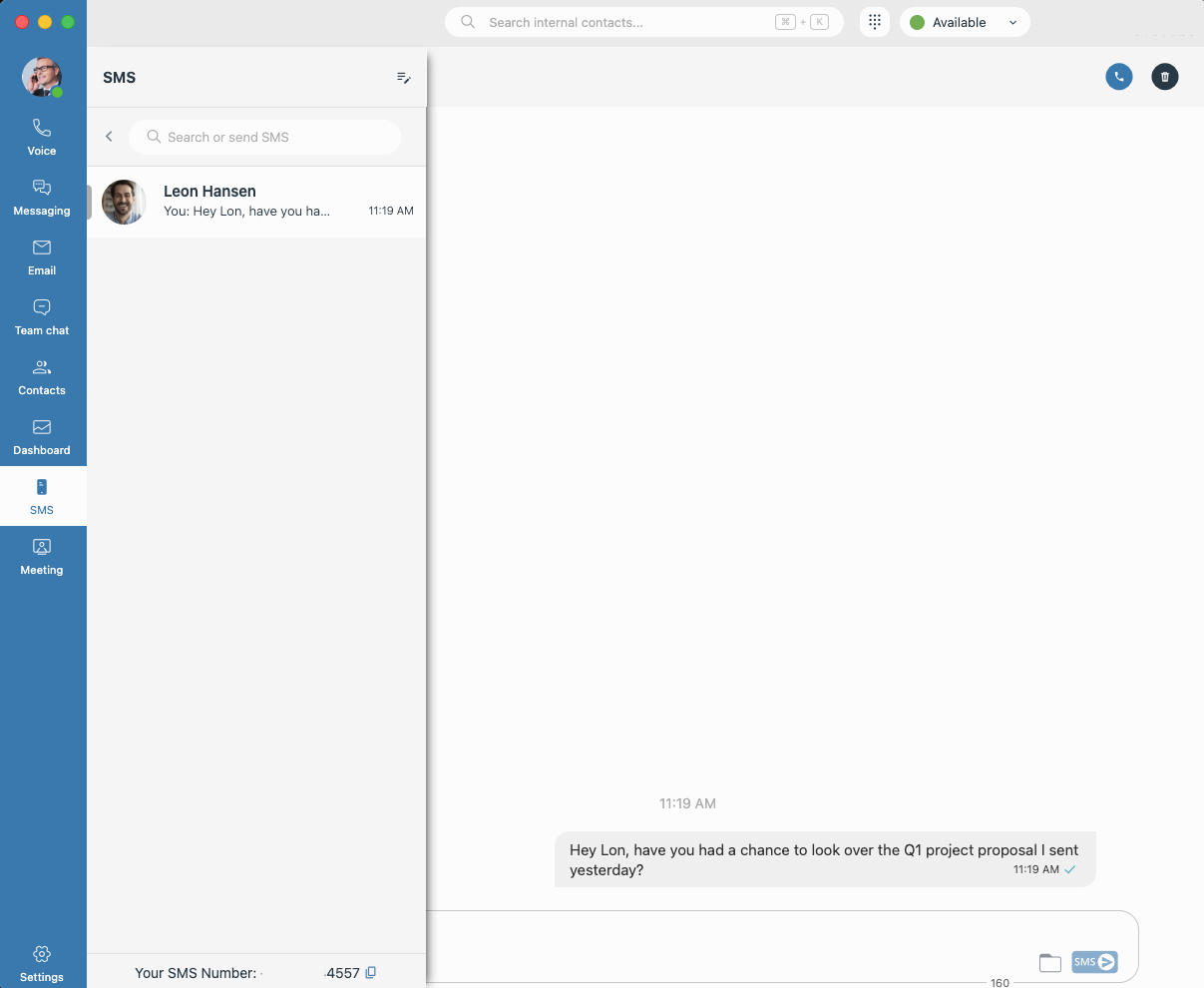Screen dimensions: 1204x988
Task: Open the Meeting section
Action: click(41, 555)
